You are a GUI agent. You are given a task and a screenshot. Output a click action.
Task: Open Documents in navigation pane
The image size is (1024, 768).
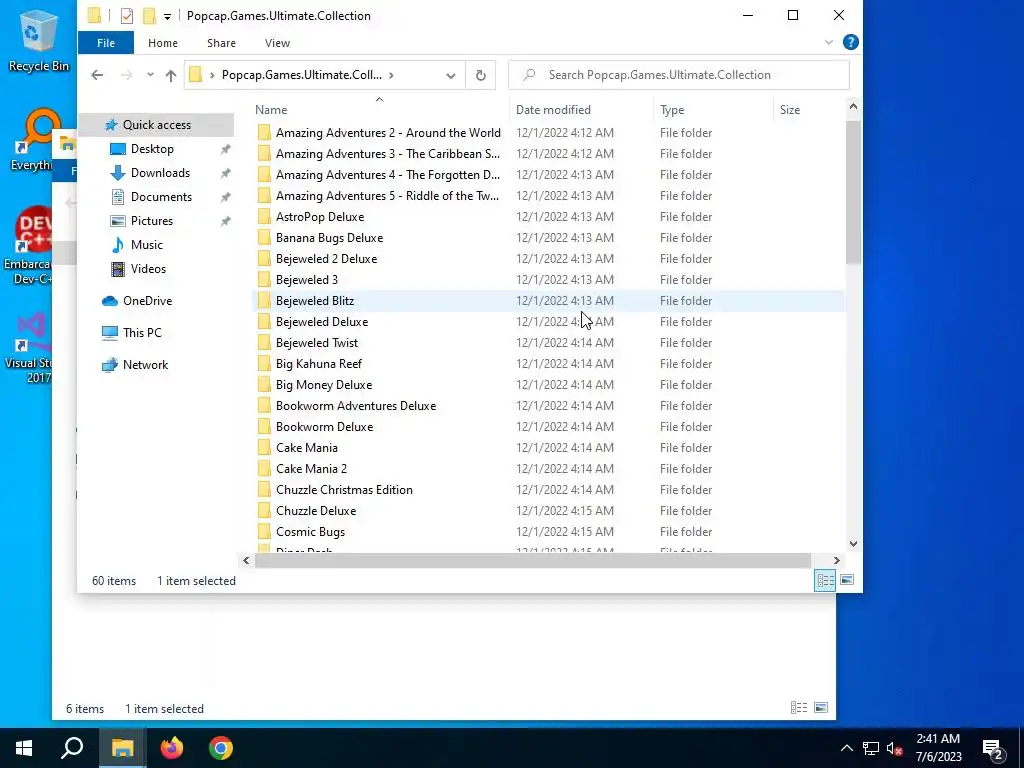click(161, 197)
